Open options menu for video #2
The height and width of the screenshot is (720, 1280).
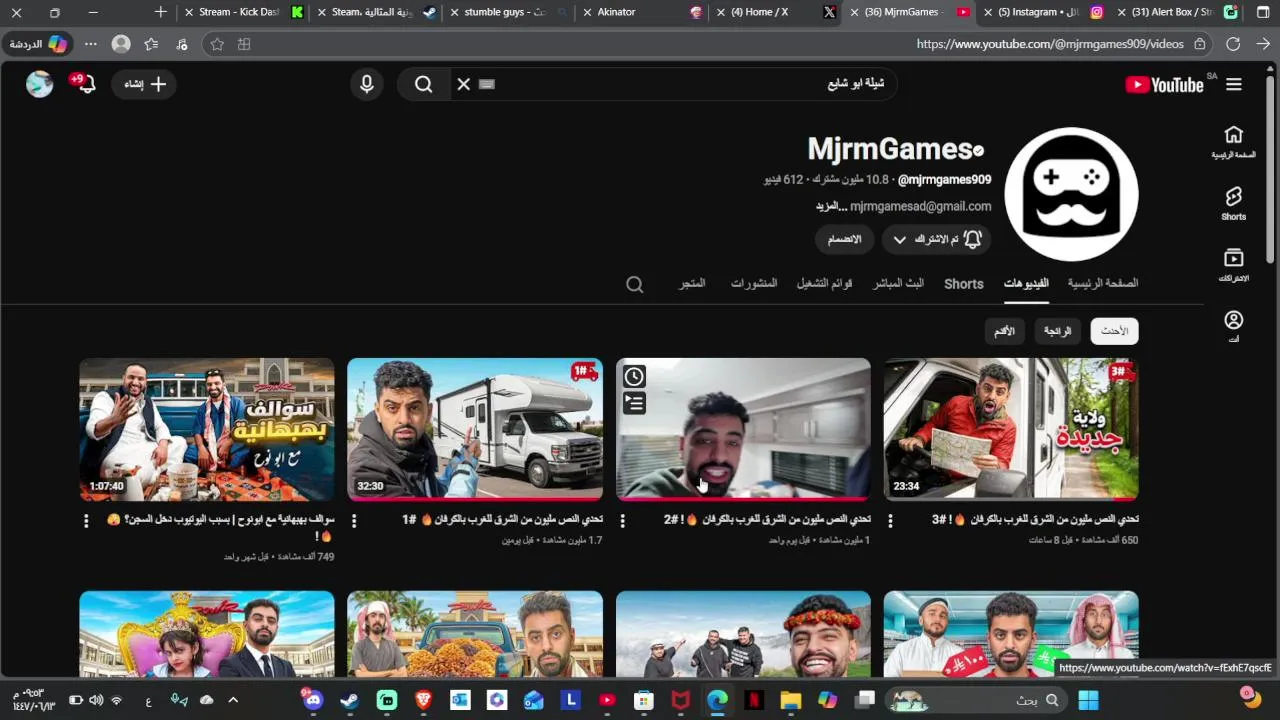622,521
